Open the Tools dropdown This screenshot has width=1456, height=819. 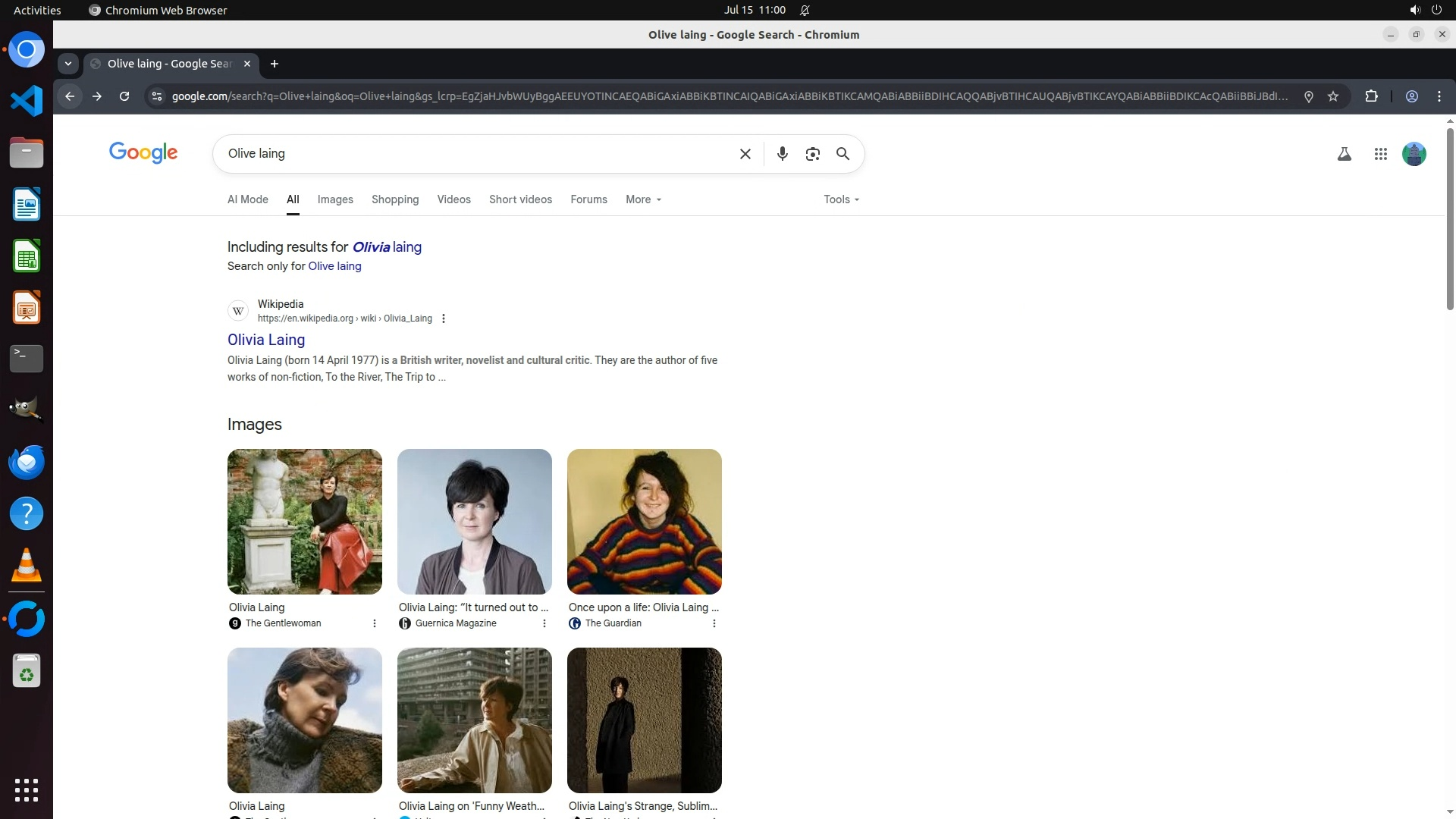click(x=841, y=199)
